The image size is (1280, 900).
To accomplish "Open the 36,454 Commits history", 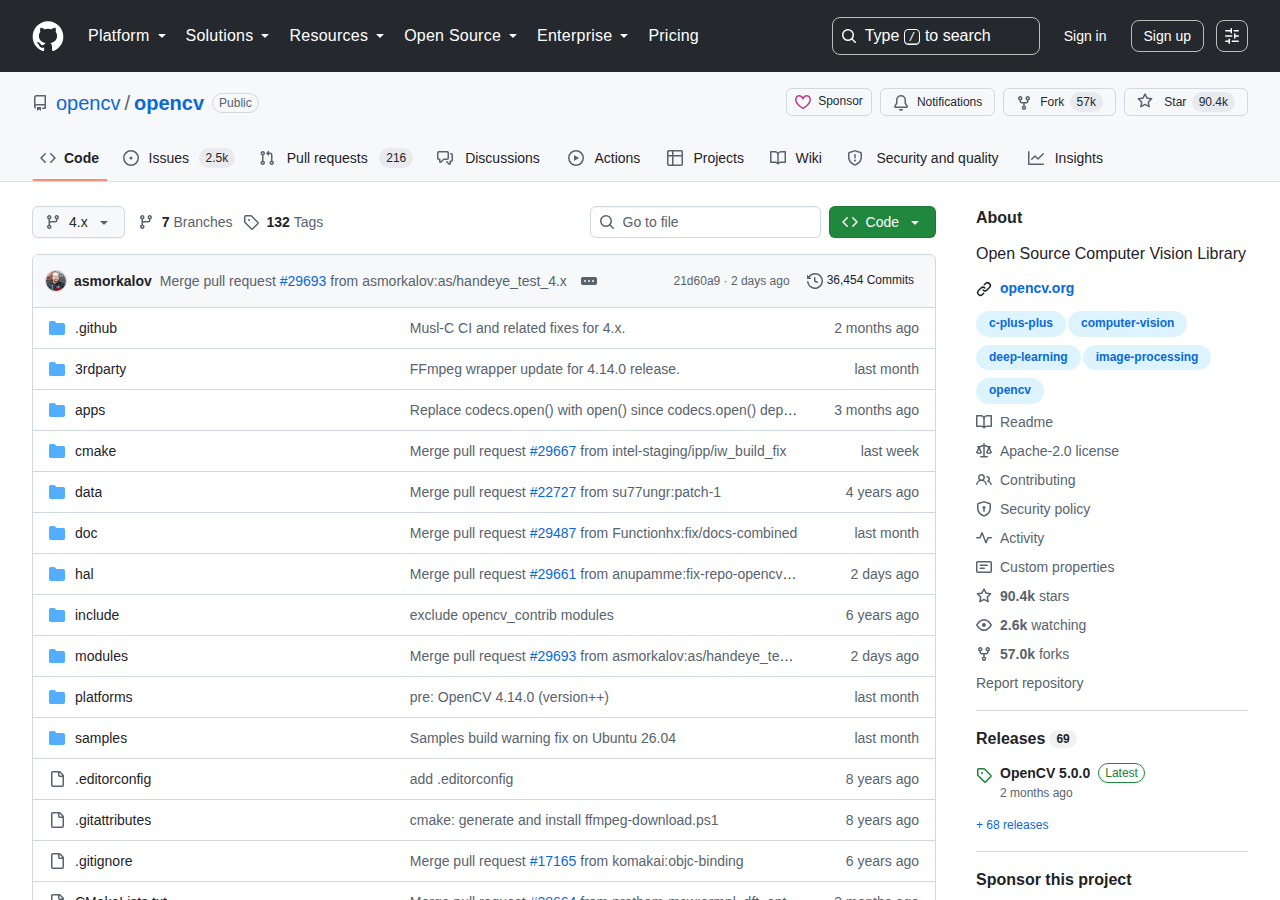I will pos(860,281).
